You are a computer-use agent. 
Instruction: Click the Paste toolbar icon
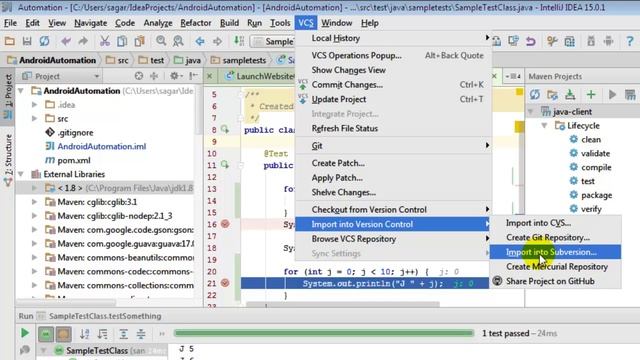coord(140,41)
